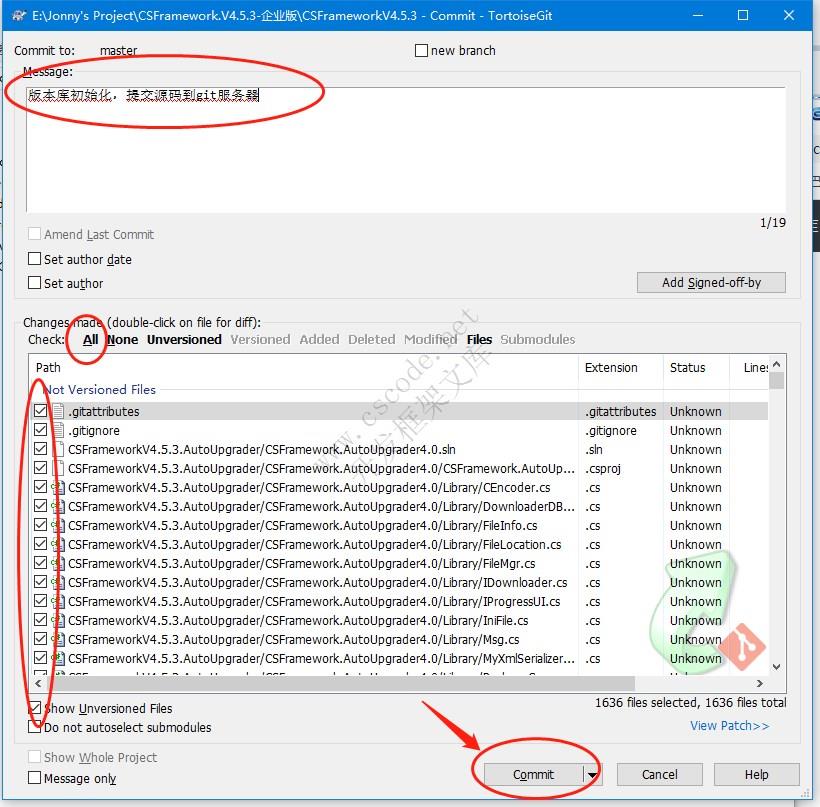Click the FileInfo.cs file icon
The height and width of the screenshot is (807, 820).
[x=58, y=525]
